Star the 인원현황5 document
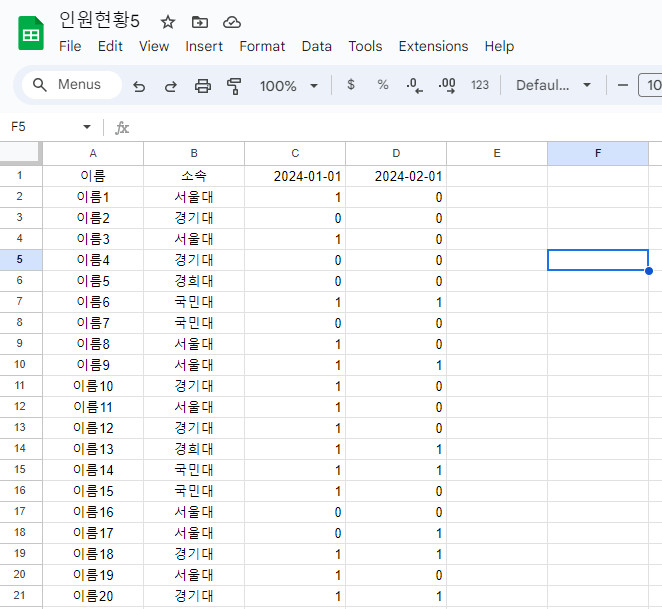 coord(168,22)
